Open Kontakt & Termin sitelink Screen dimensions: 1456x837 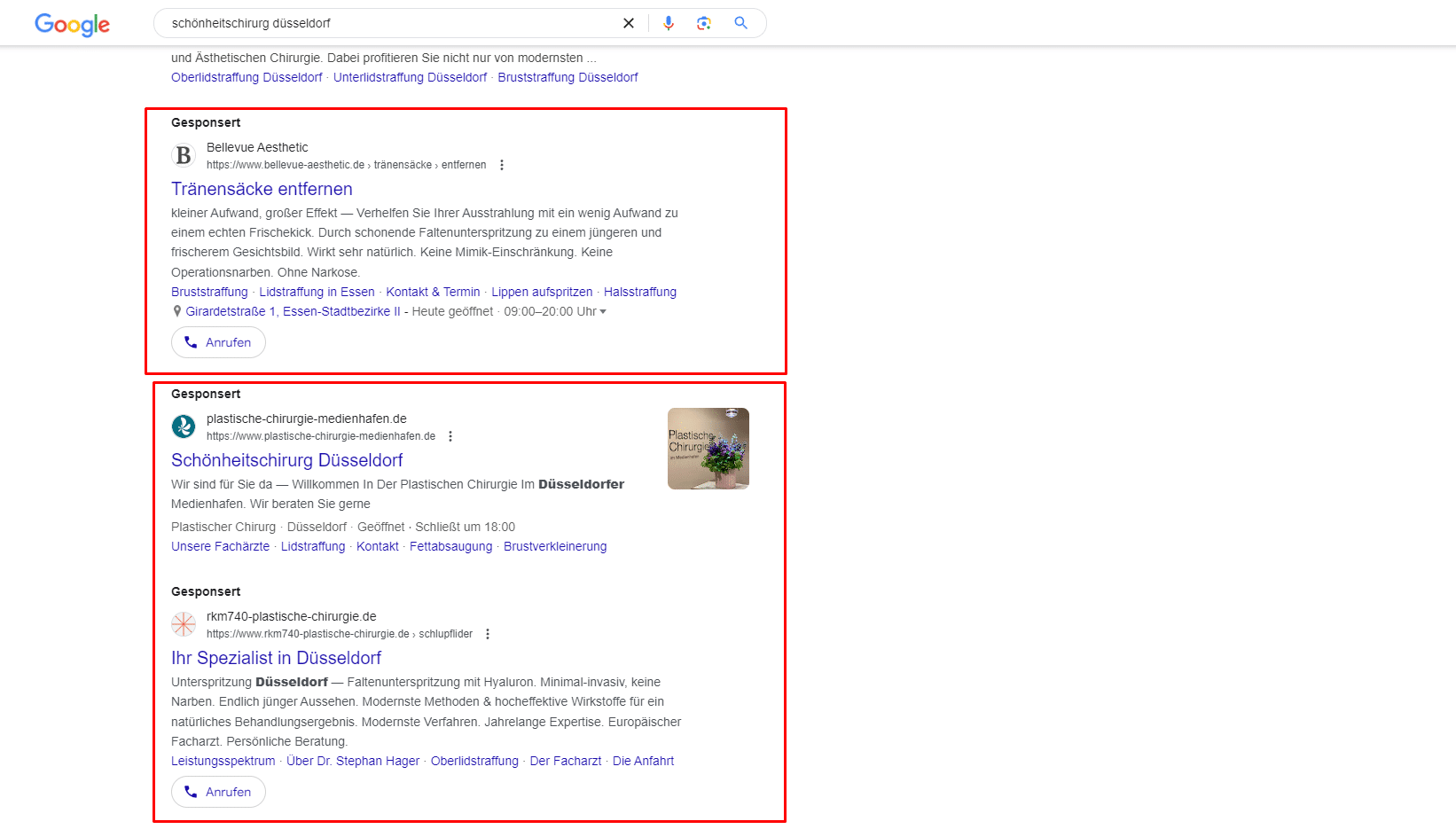pos(433,292)
